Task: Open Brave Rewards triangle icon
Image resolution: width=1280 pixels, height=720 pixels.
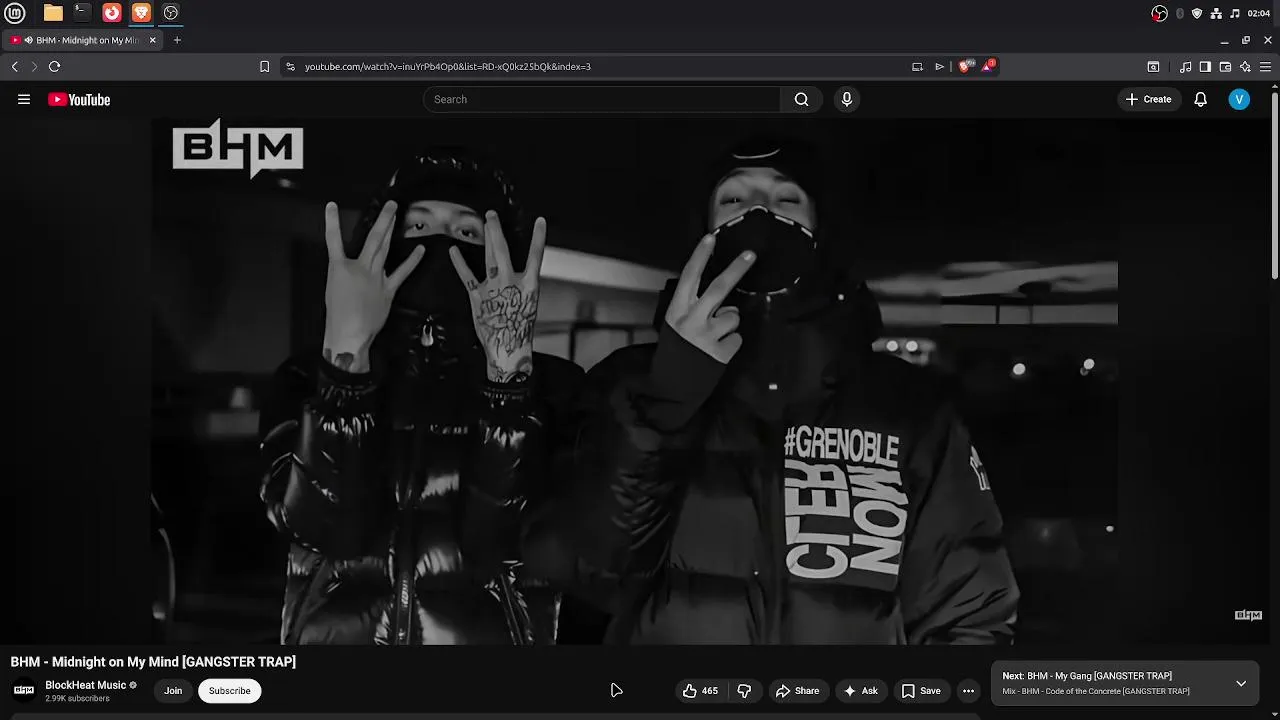Action: [988, 66]
